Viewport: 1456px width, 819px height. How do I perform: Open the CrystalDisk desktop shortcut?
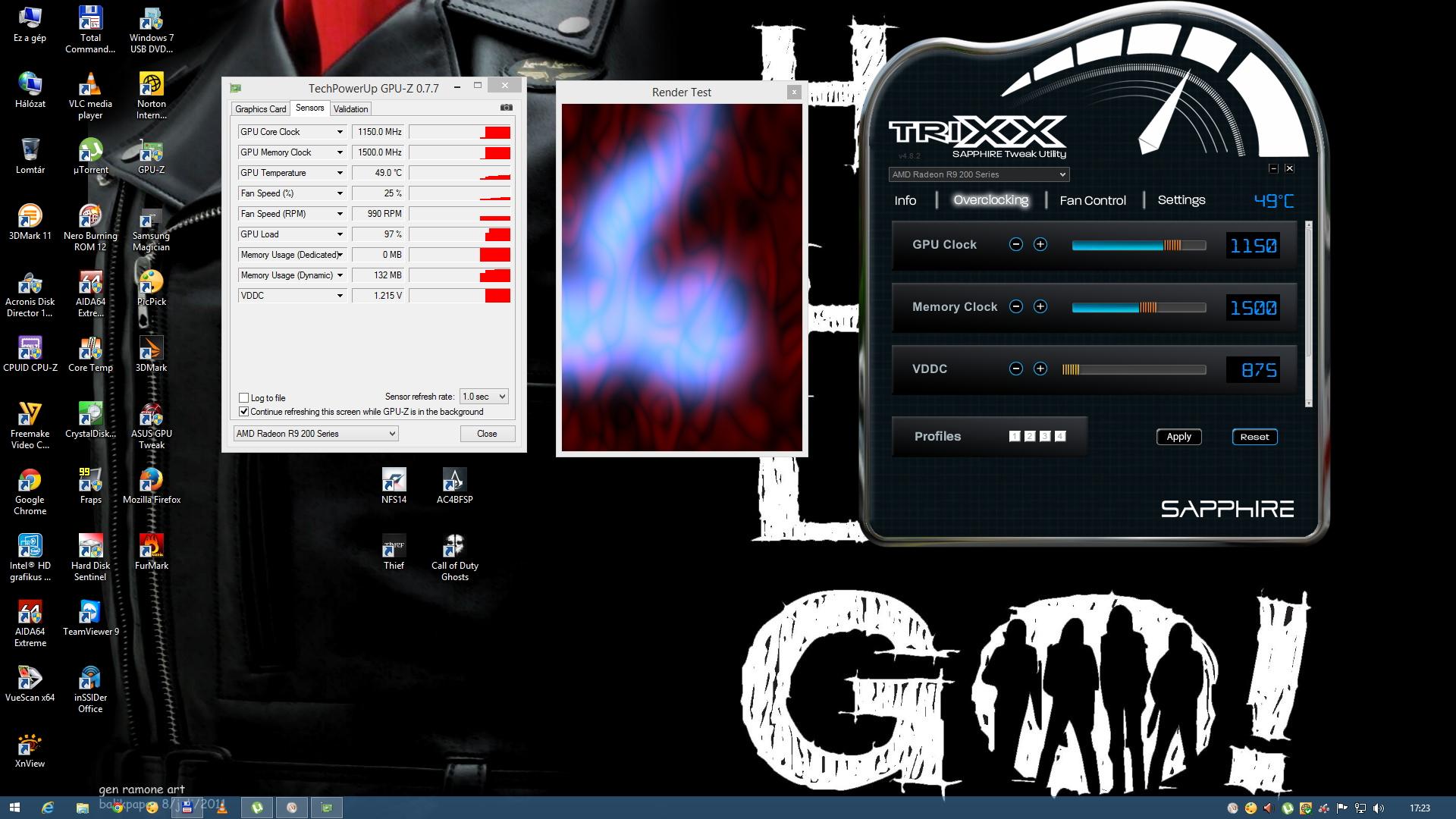pos(90,419)
